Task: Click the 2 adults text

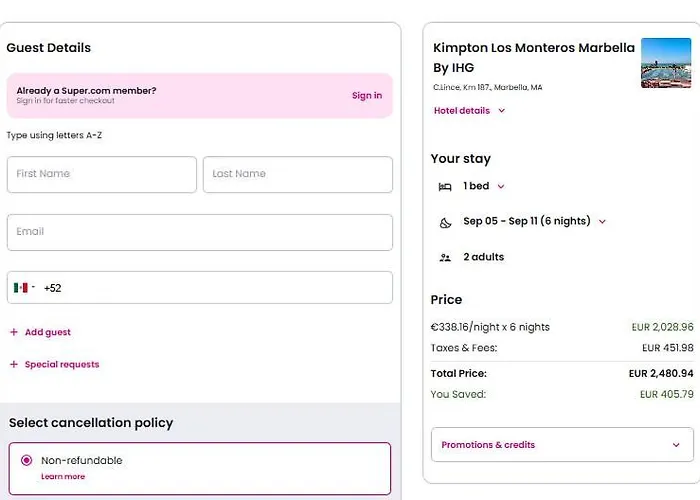Action: click(483, 257)
